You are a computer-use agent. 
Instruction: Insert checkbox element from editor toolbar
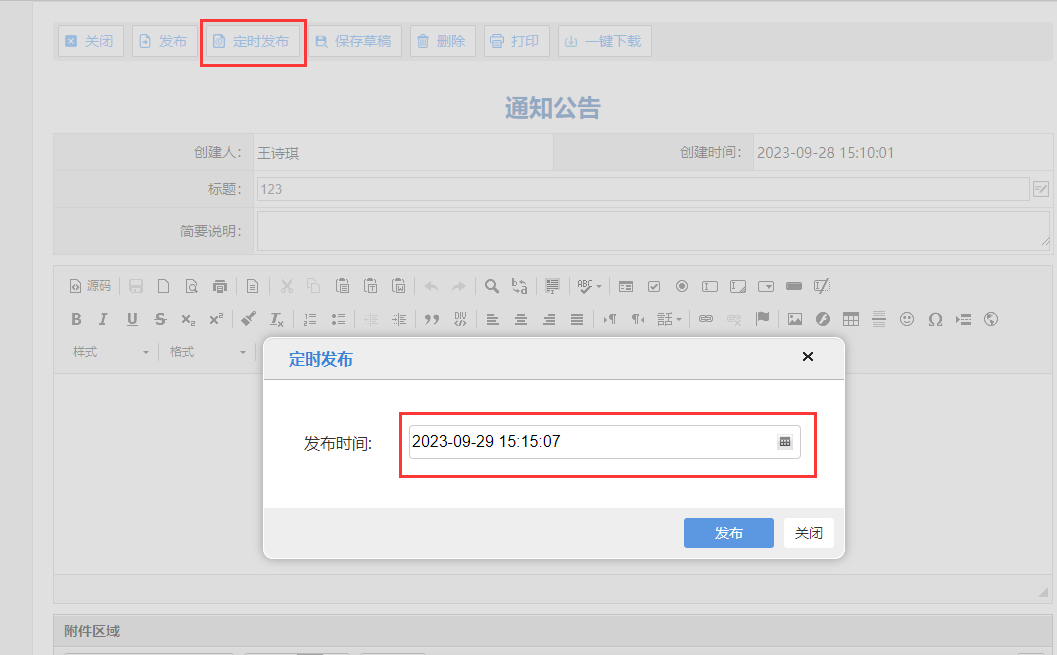[654, 286]
